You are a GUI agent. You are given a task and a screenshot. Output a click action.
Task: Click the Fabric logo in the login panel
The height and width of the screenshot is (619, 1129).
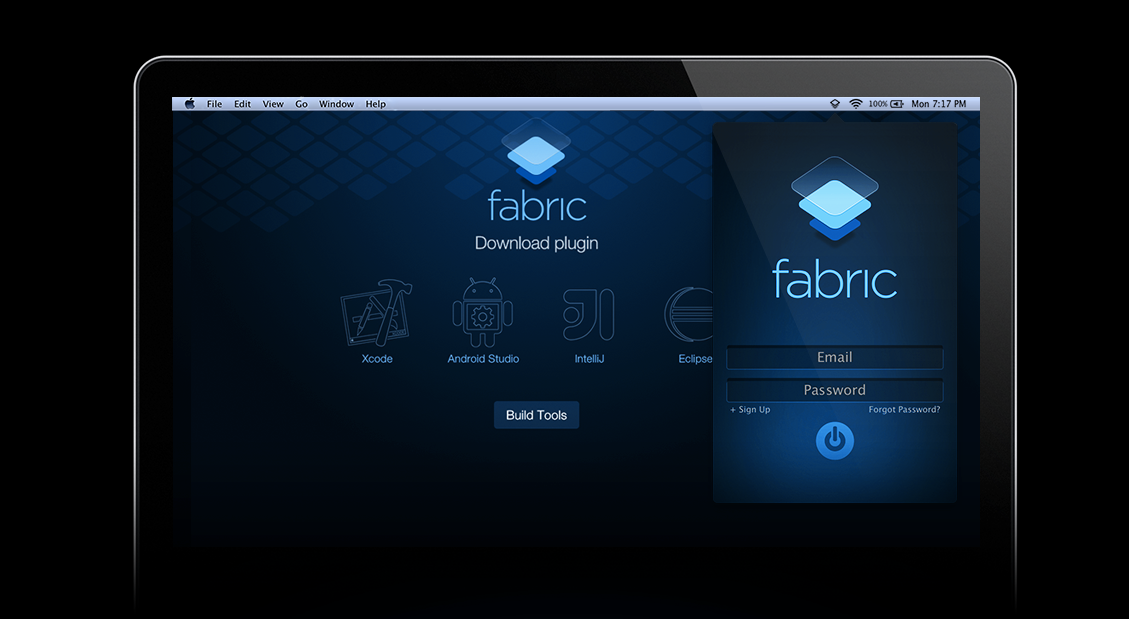click(835, 199)
